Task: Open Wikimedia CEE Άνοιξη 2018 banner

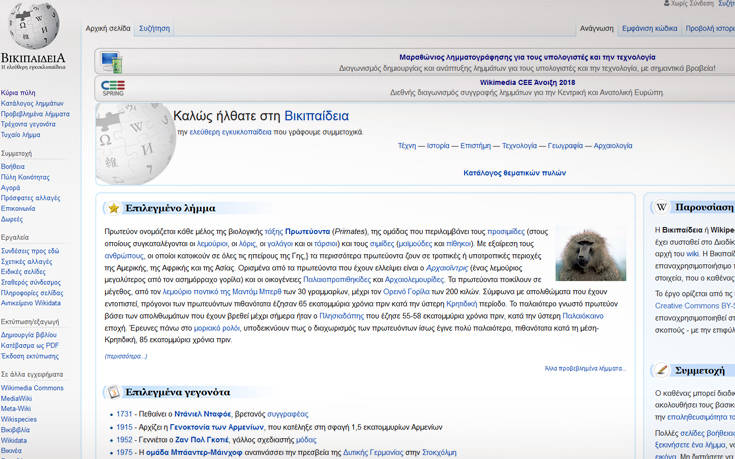Action: point(527,83)
